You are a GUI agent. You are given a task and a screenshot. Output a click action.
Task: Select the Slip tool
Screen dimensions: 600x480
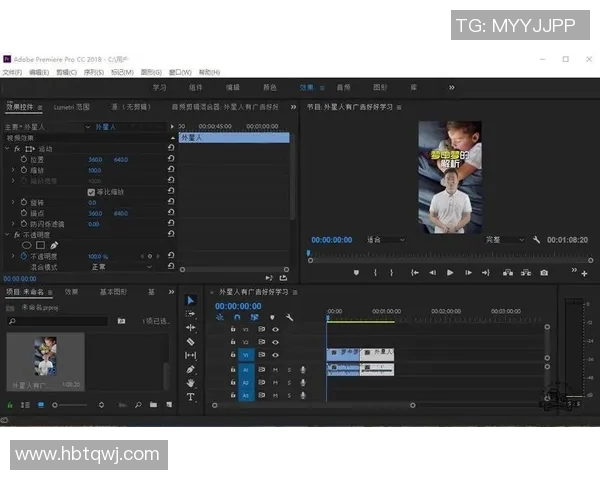point(191,356)
